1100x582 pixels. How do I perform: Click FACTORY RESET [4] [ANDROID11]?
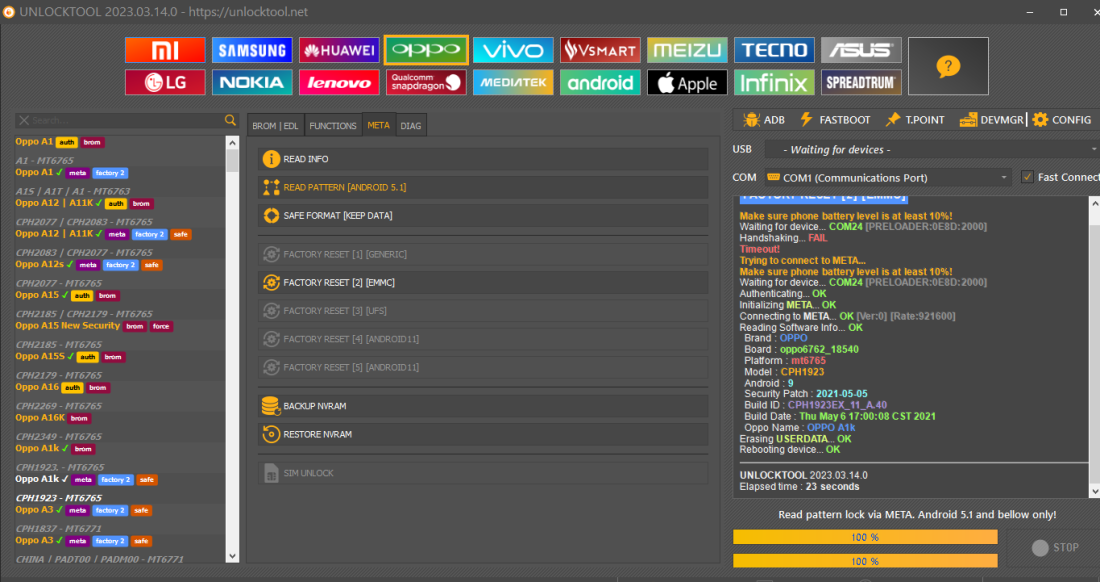click(483, 339)
